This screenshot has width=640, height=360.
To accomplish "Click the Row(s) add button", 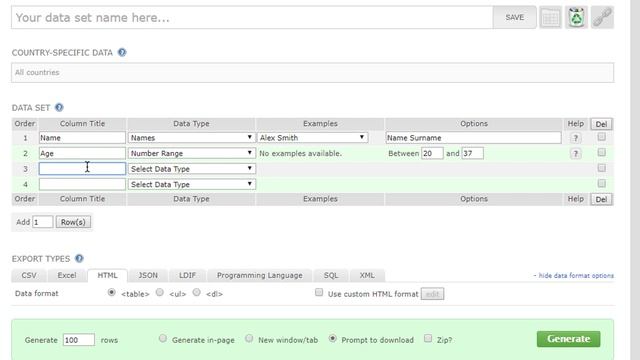I will [x=73, y=222].
